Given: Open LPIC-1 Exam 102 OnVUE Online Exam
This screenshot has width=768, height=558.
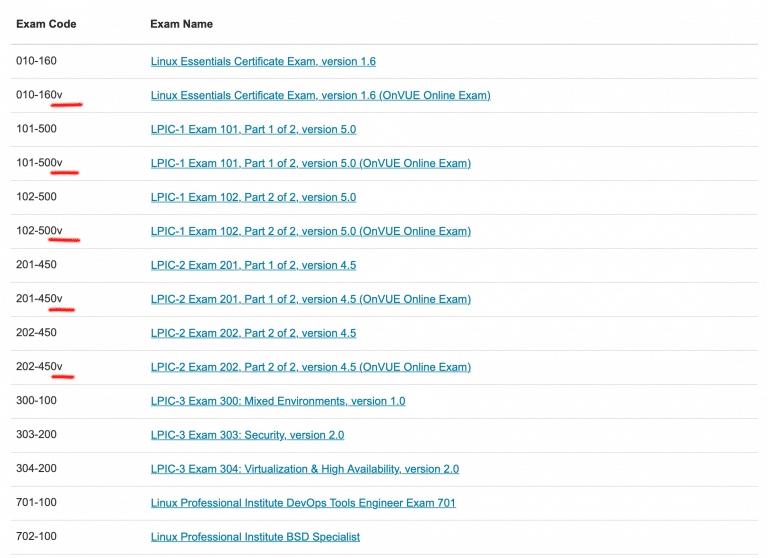Looking at the screenshot, I should 310,232.
